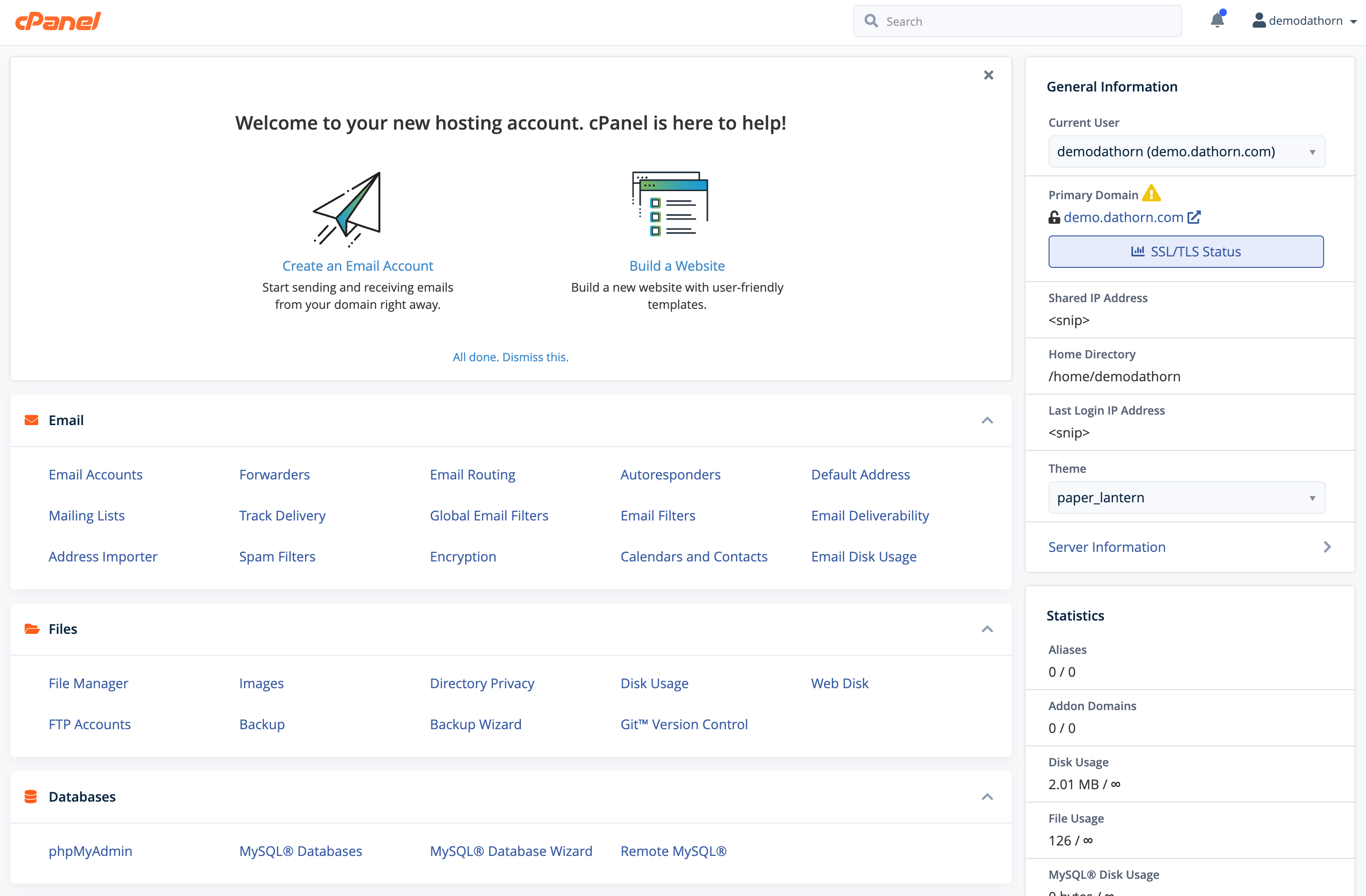Click the paper plane email illustration
Viewport: 1366px width, 896px height.
pyautogui.click(x=347, y=209)
